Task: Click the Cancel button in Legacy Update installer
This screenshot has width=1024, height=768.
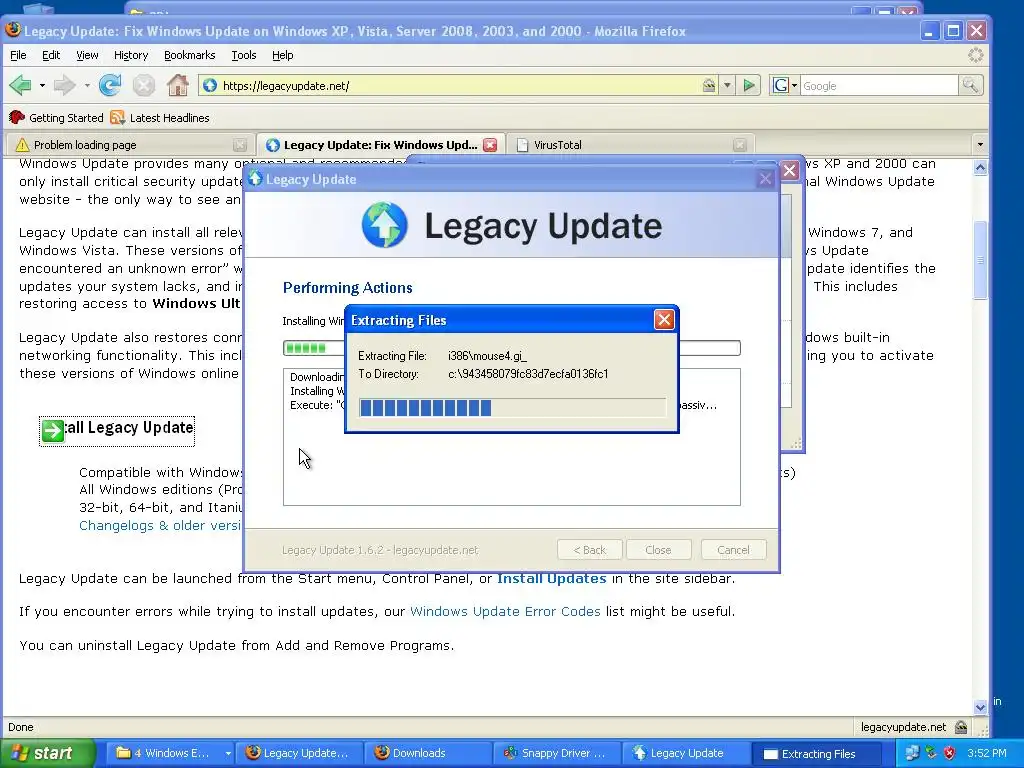Action: (x=733, y=550)
